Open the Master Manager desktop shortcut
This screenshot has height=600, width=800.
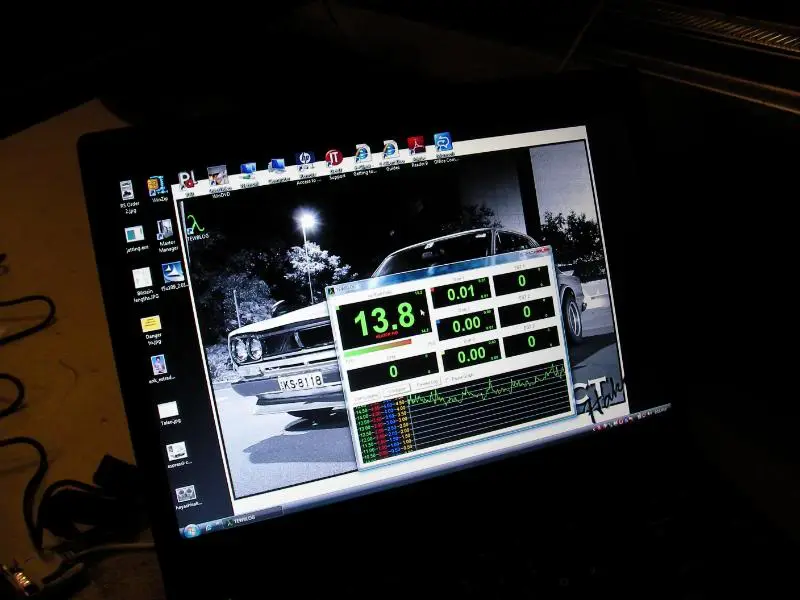click(165, 236)
